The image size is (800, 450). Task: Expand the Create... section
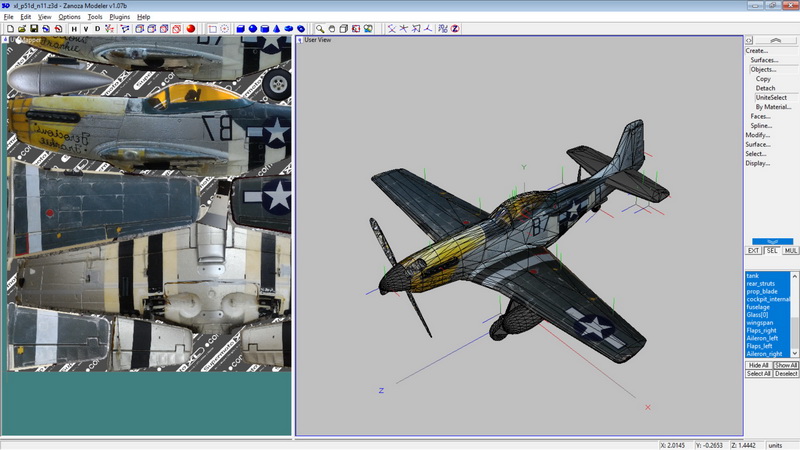[757, 50]
